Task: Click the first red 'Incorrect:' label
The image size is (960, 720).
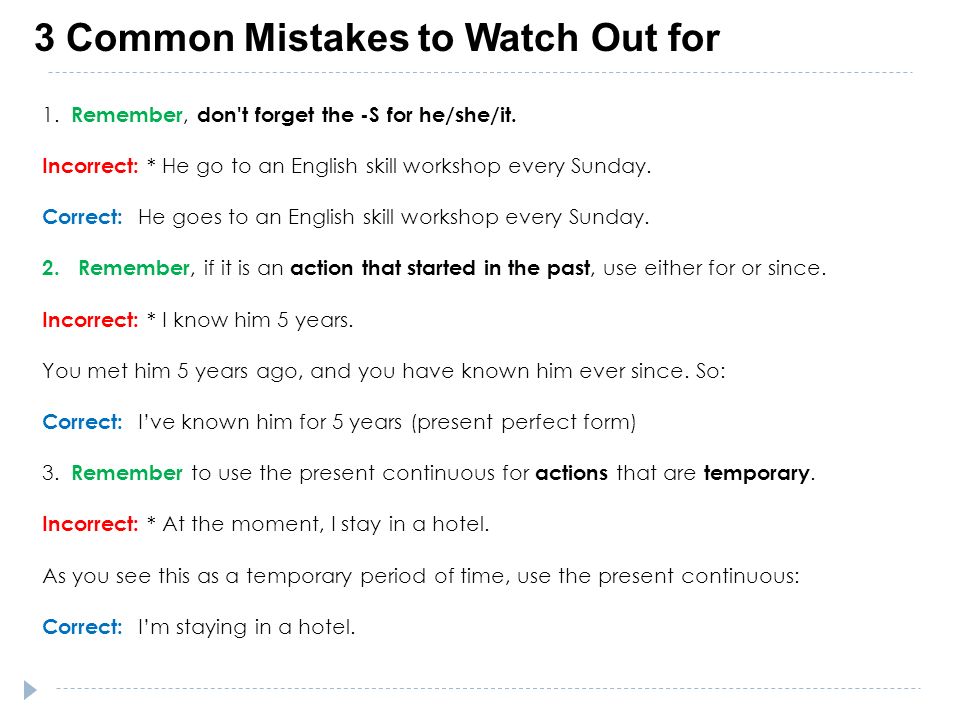Action: click(x=90, y=166)
